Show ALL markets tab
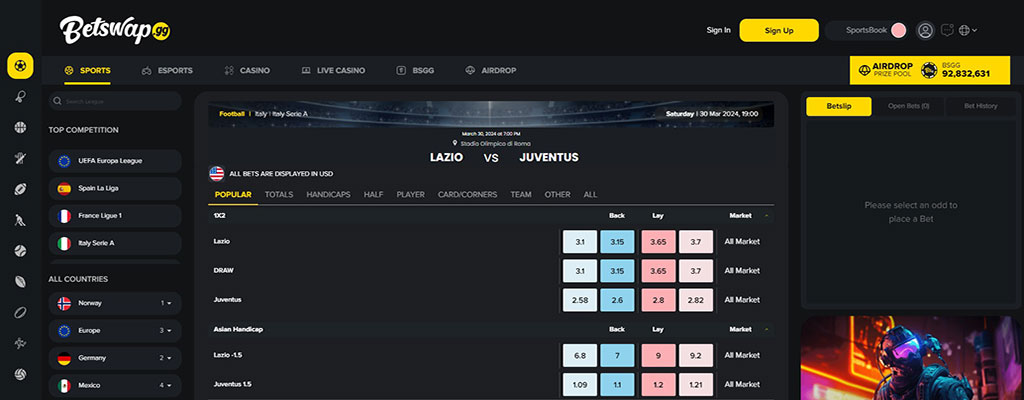The image size is (1024, 400). pos(590,195)
